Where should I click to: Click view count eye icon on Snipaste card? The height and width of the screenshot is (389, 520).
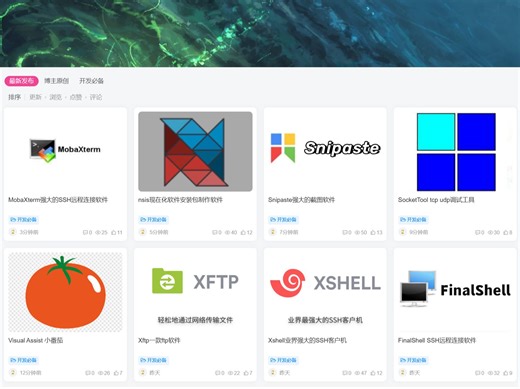click(357, 232)
